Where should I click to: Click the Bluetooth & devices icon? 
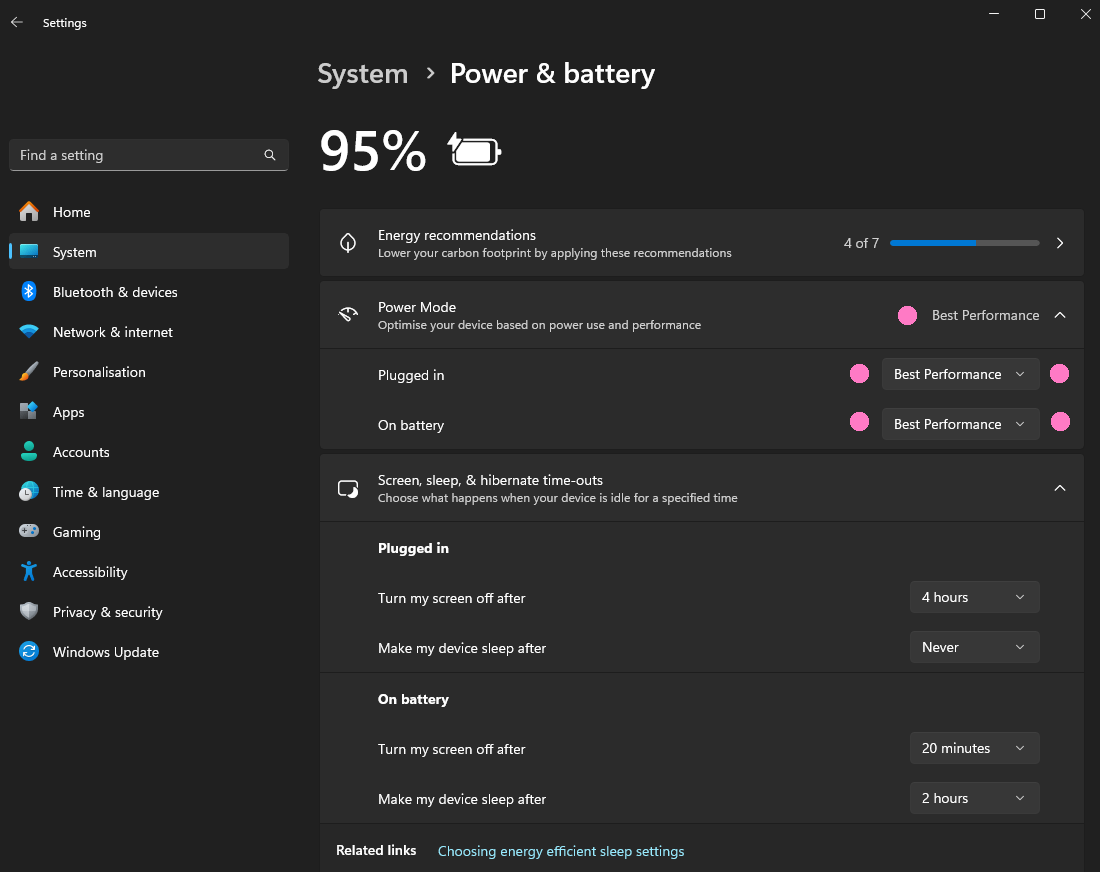click(x=29, y=292)
